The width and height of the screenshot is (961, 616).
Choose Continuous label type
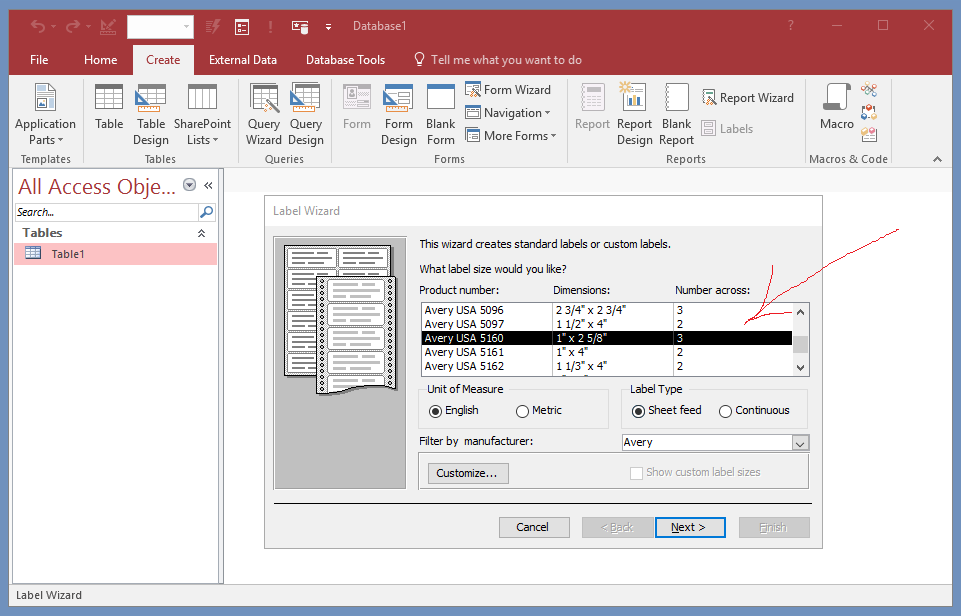(754, 411)
